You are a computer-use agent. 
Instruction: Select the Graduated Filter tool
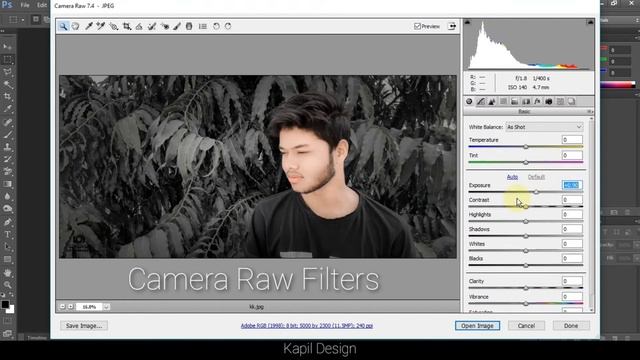(x=189, y=27)
